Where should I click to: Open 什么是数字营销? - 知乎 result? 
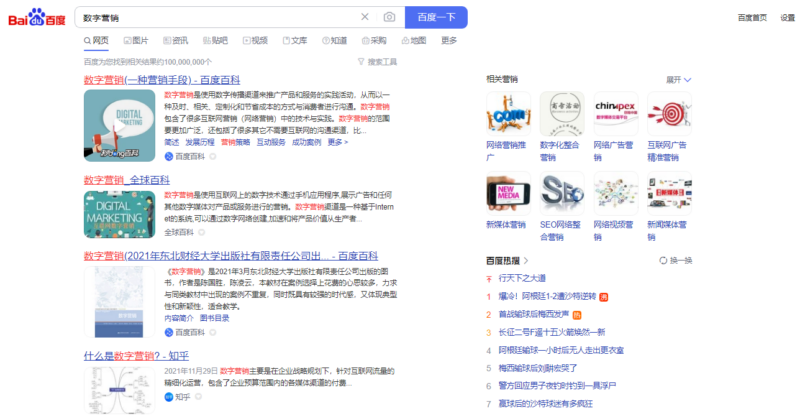tap(136, 356)
